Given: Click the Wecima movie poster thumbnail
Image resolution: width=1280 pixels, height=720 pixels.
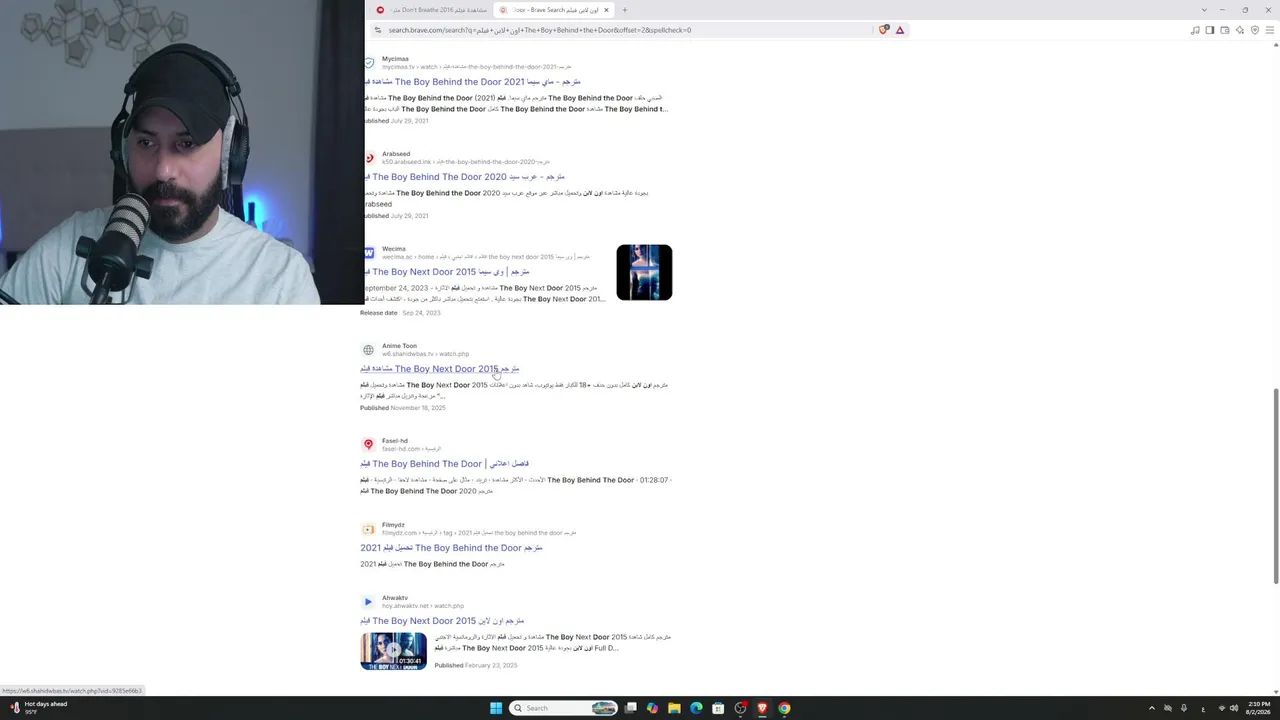Looking at the screenshot, I should [644, 272].
